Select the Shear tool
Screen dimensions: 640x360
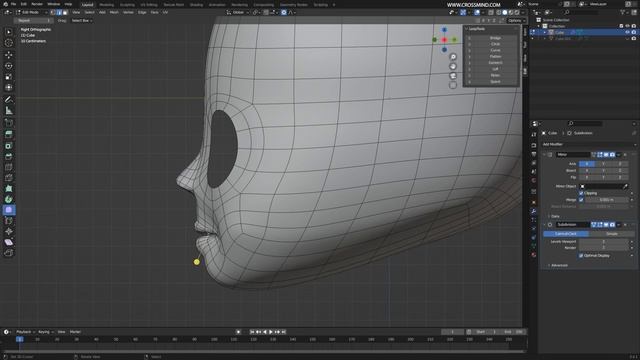pyautogui.click(x=9, y=242)
